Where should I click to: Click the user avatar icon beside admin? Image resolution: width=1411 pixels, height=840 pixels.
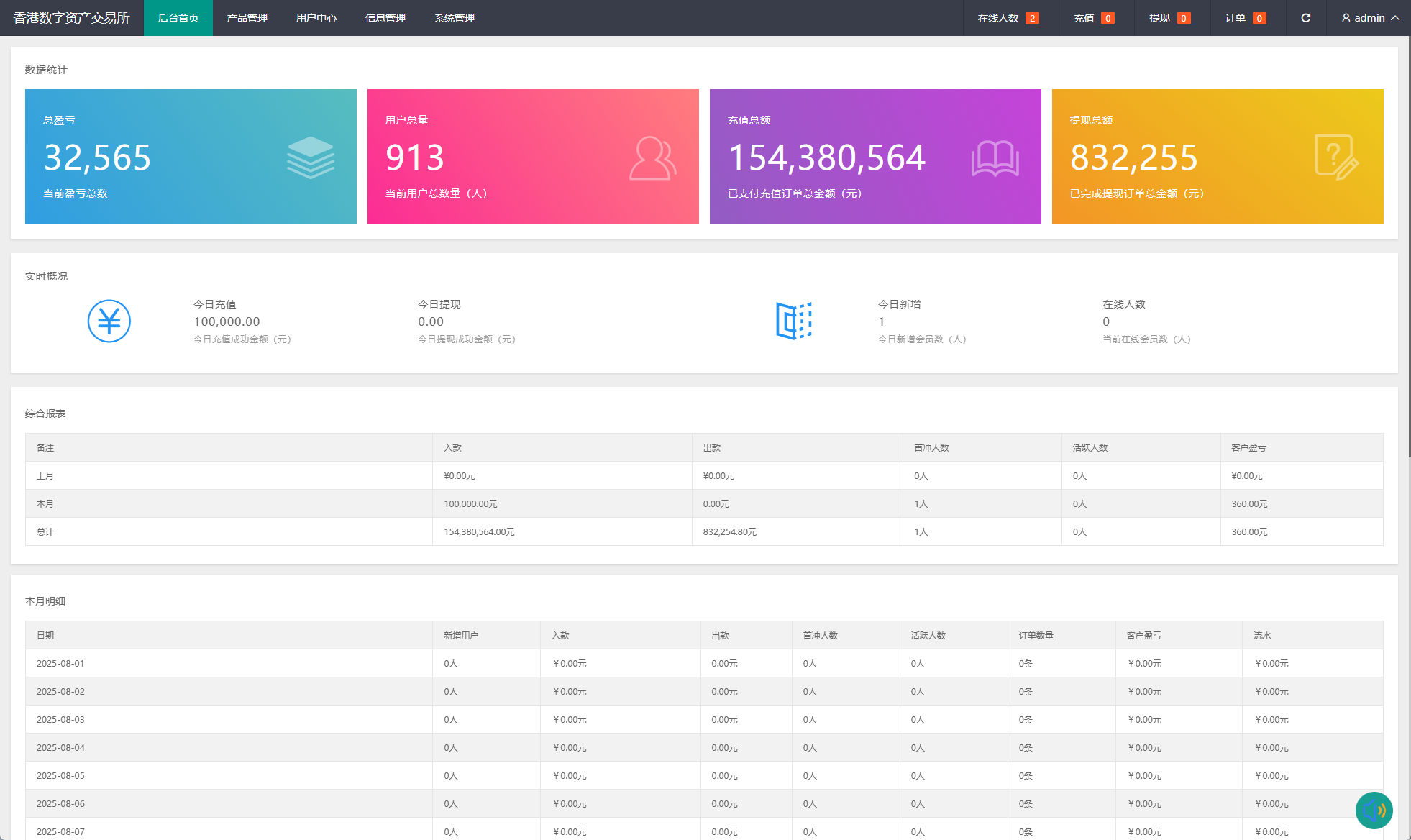1346,18
